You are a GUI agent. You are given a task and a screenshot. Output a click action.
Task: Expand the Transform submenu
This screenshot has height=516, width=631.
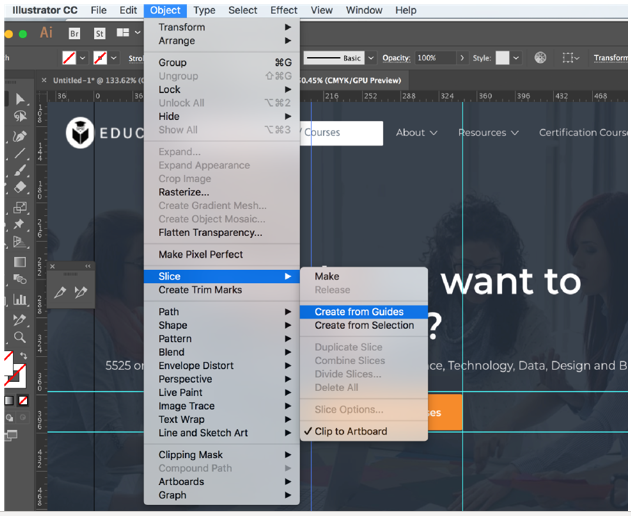coord(222,27)
